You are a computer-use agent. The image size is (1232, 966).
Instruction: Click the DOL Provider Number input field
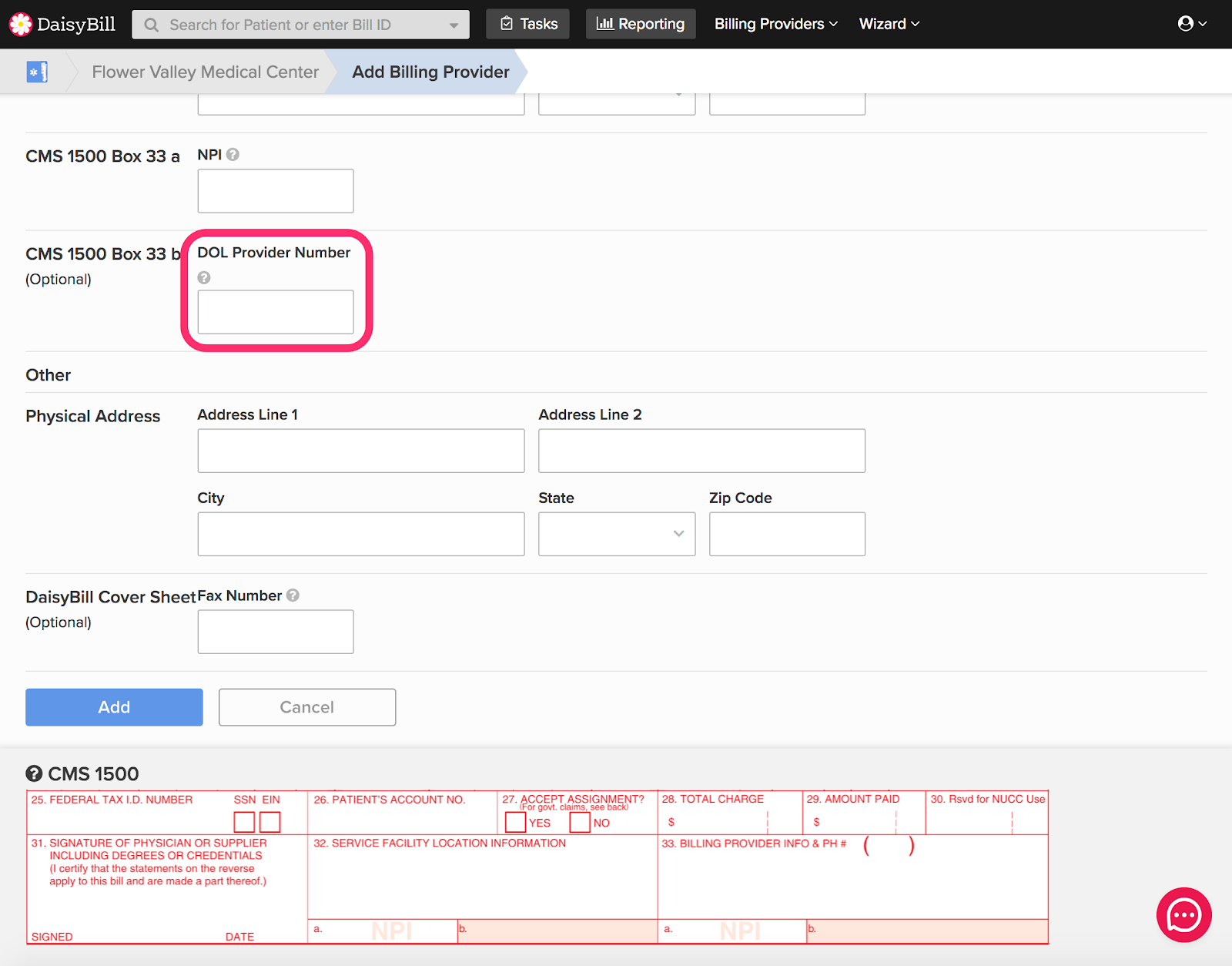(276, 312)
